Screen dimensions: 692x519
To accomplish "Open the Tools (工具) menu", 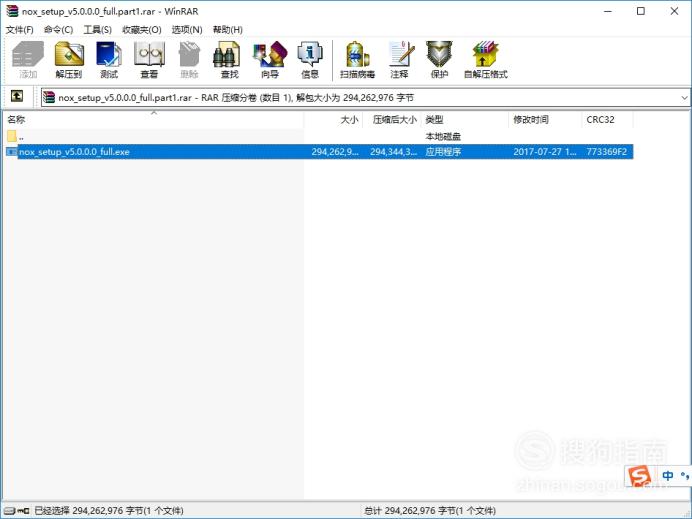I will click(98, 30).
